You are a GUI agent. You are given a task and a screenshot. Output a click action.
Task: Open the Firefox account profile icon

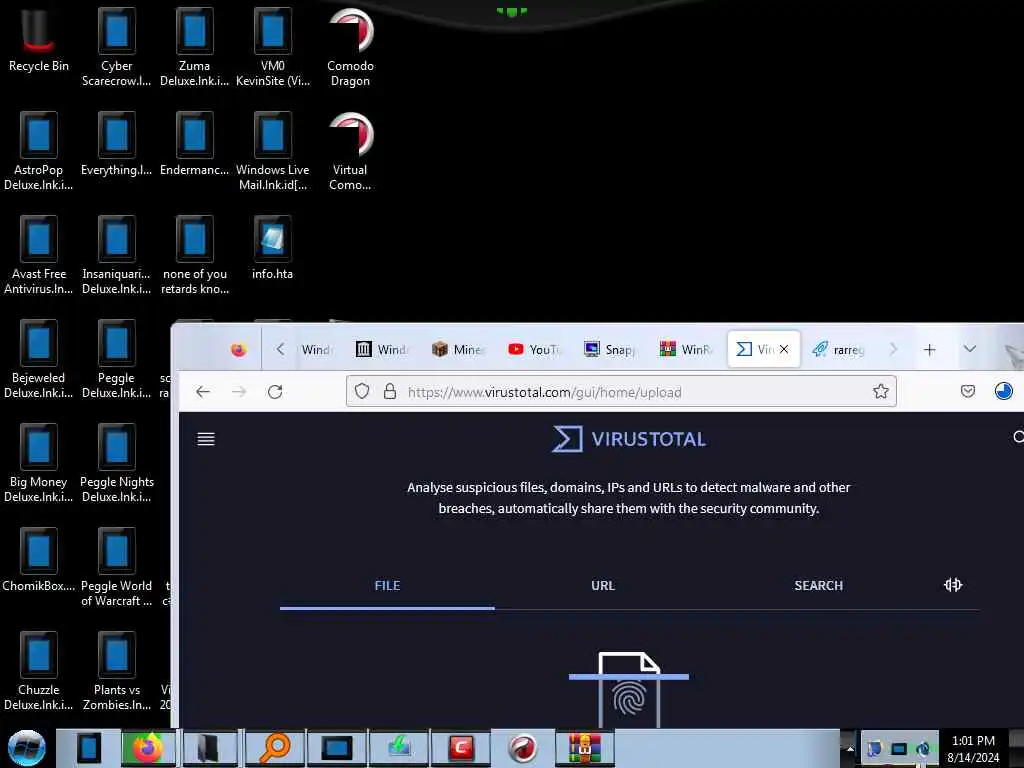1003,391
